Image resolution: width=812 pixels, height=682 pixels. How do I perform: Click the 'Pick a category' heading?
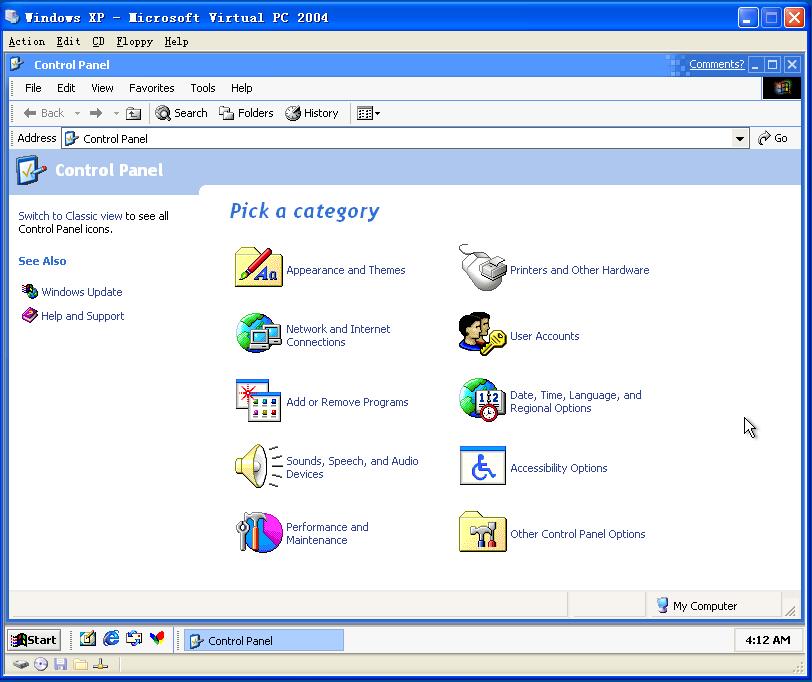(x=304, y=211)
